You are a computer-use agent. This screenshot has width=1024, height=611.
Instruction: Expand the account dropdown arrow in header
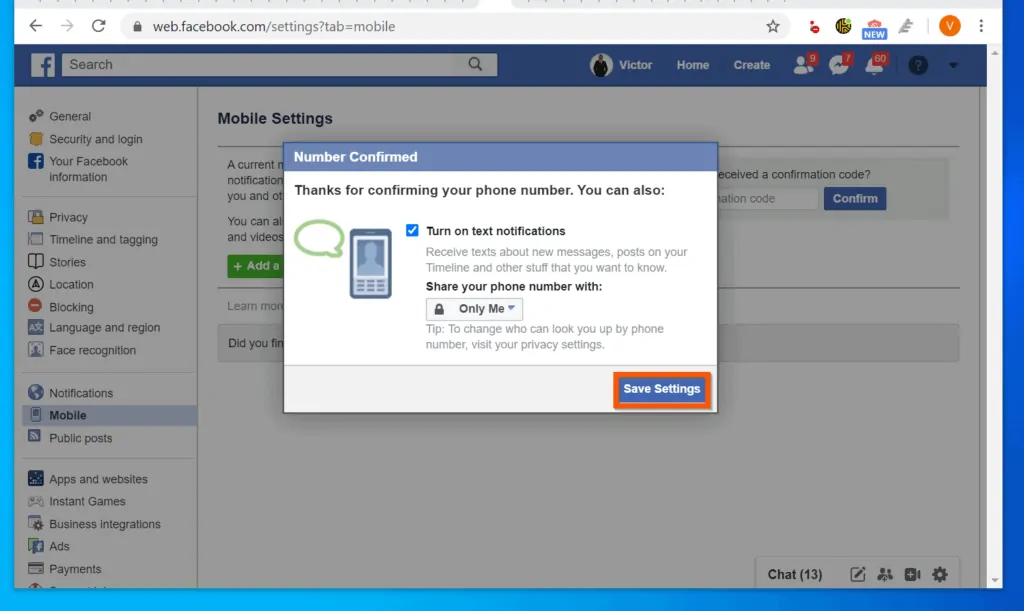tap(953, 65)
